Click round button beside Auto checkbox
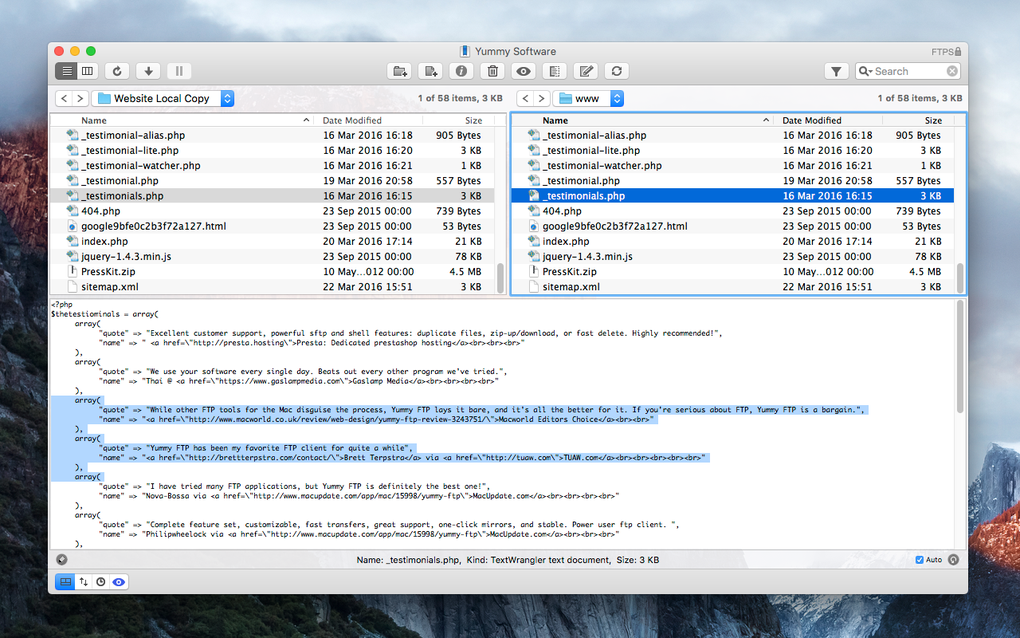Viewport: 1020px width, 638px height. point(953,559)
